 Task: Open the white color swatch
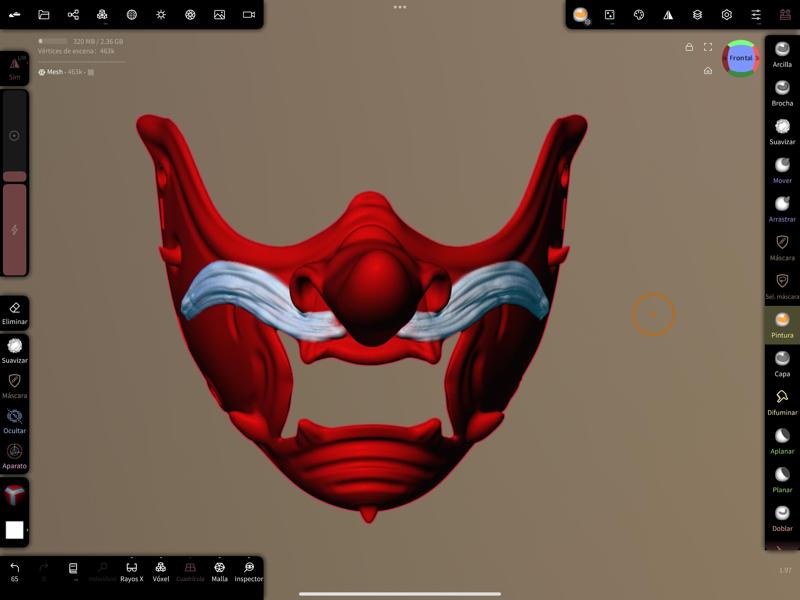[x=14, y=530]
